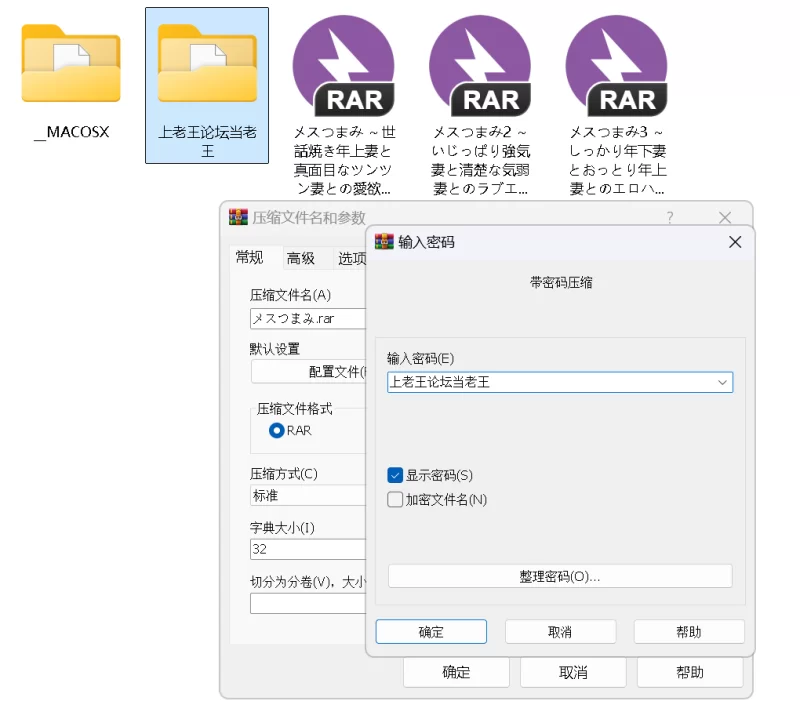Click the ? help button of 压缩文件名和参数

670,218
